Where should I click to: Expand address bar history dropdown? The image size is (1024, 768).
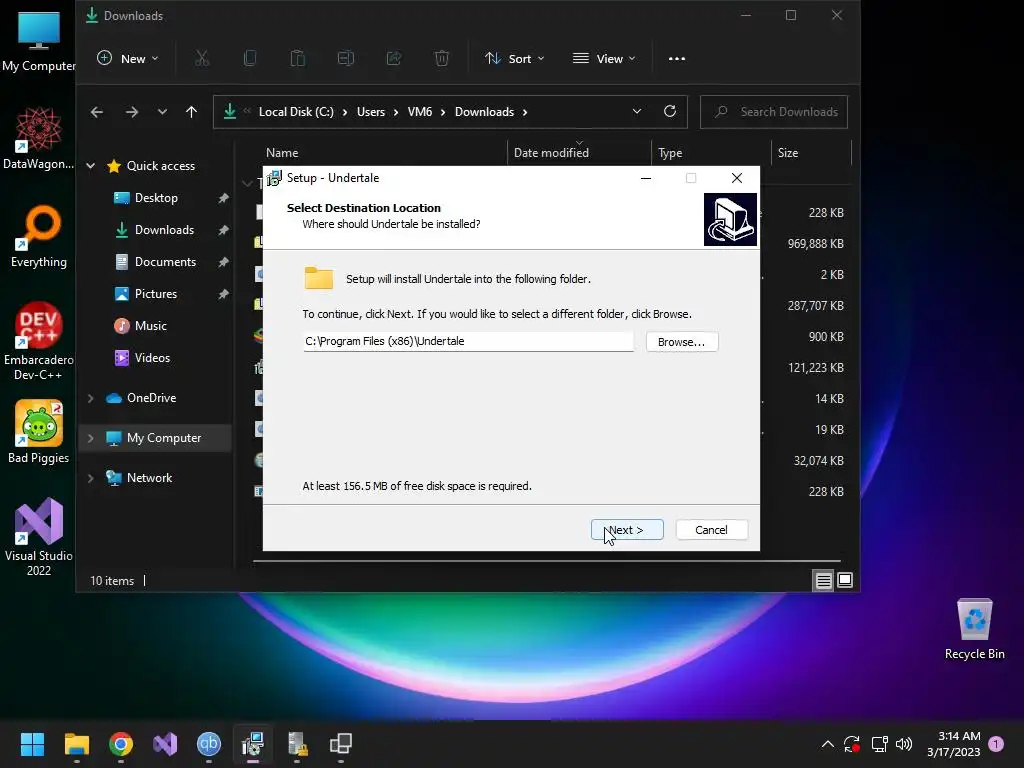click(637, 112)
